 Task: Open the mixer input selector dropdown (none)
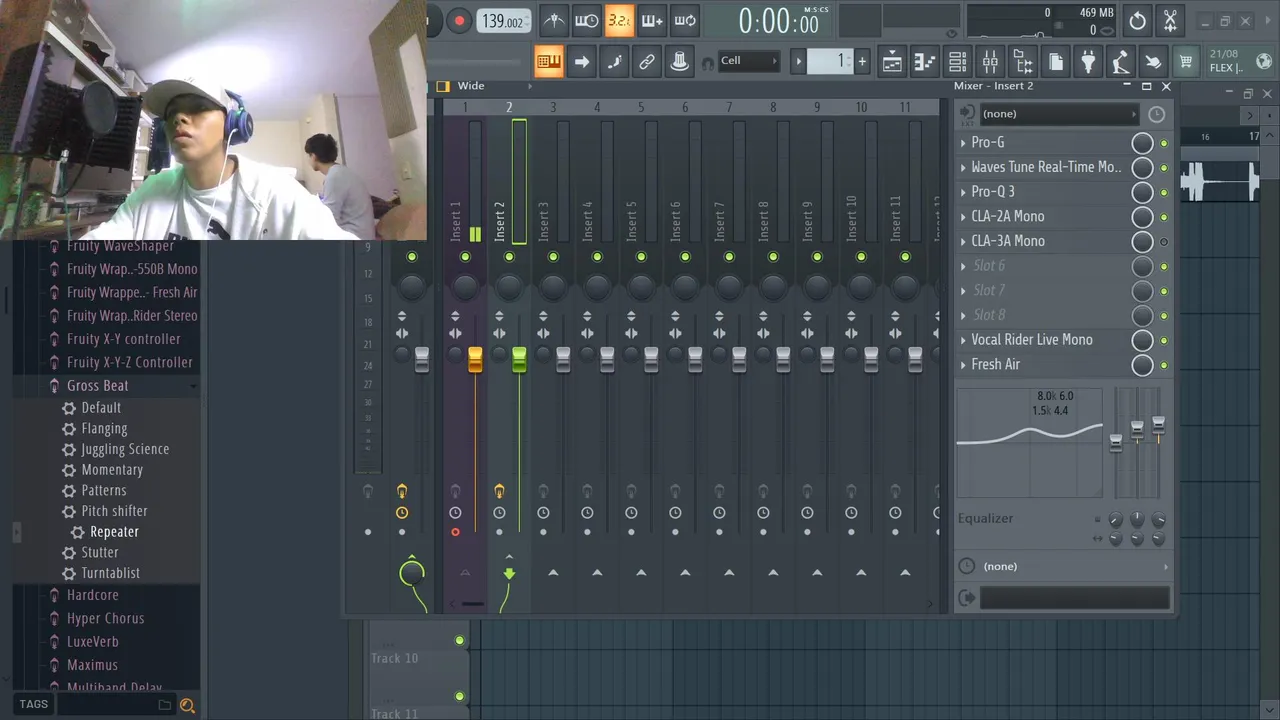[x=1059, y=114]
